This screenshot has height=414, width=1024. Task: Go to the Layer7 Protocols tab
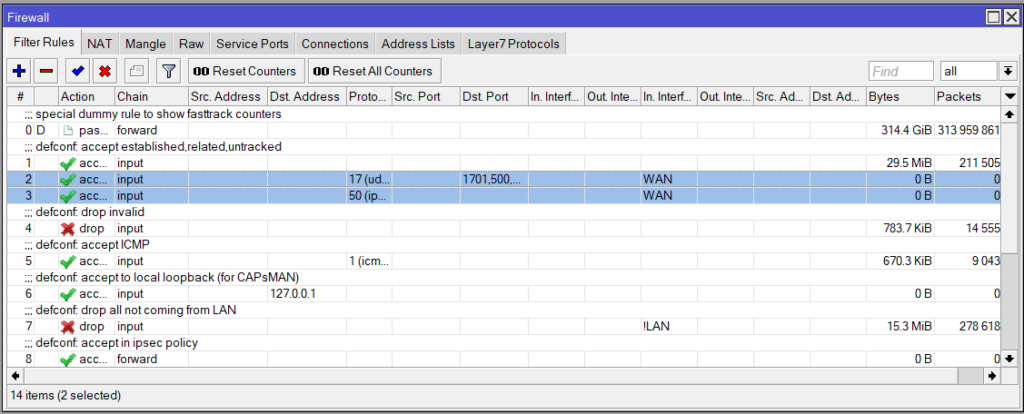click(514, 44)
